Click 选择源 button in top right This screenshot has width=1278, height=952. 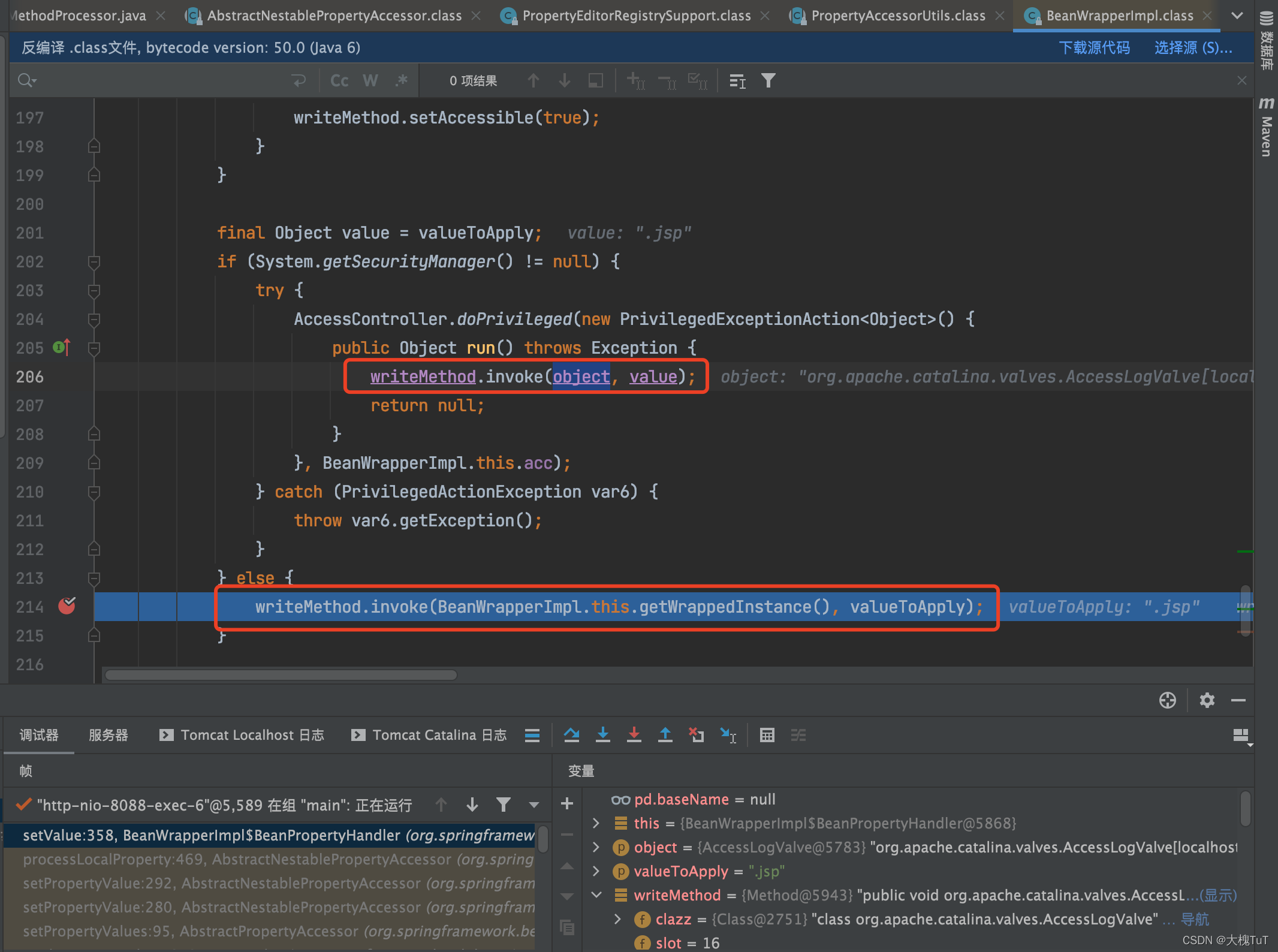point(1191,47)
